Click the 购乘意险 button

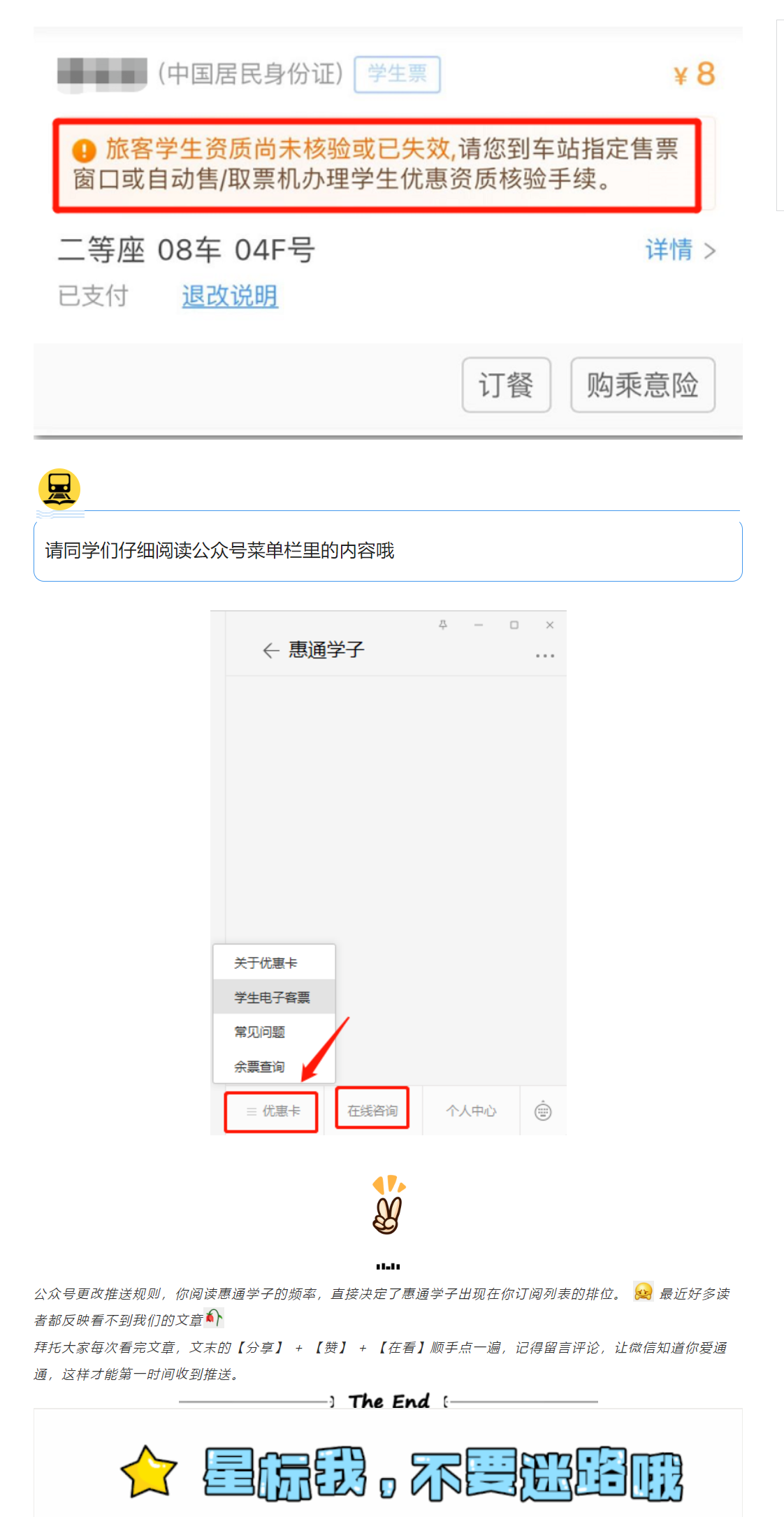coord(643,385)
